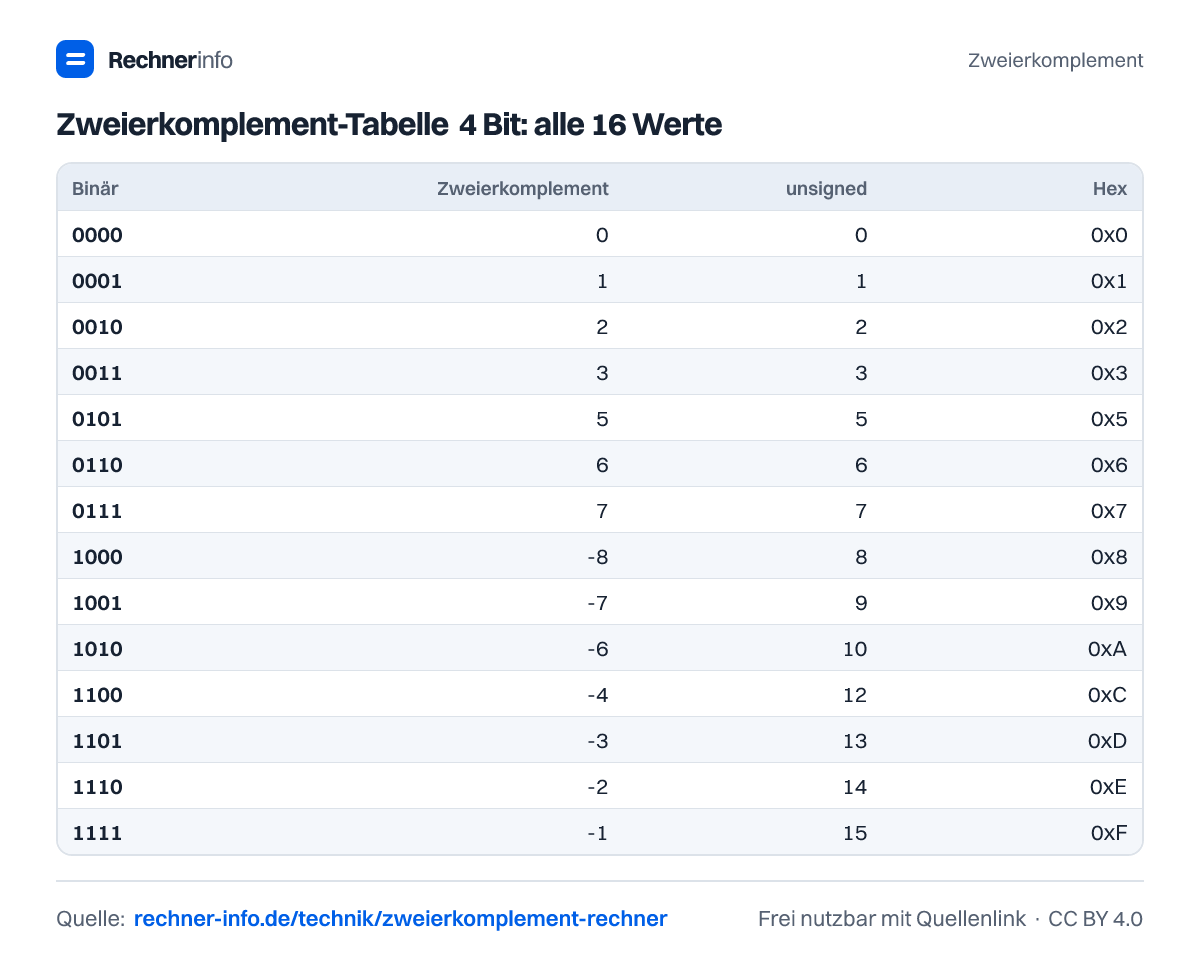This screenshot has width=1200, height=960.
Task: Click unsigned value 9
Action: (861, 603)
